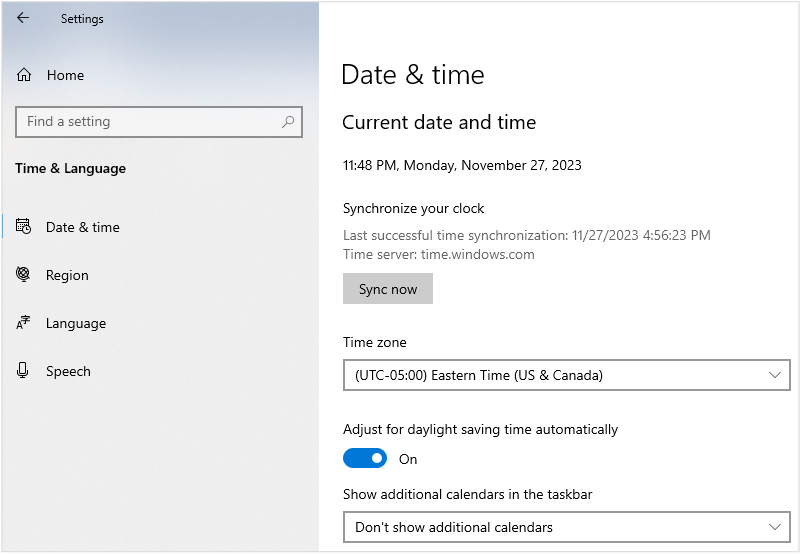Click chevron on Don't show additional calendars
Image resolution: width=801 pixels, height=554 pixels.
click(x=774, y=527)
